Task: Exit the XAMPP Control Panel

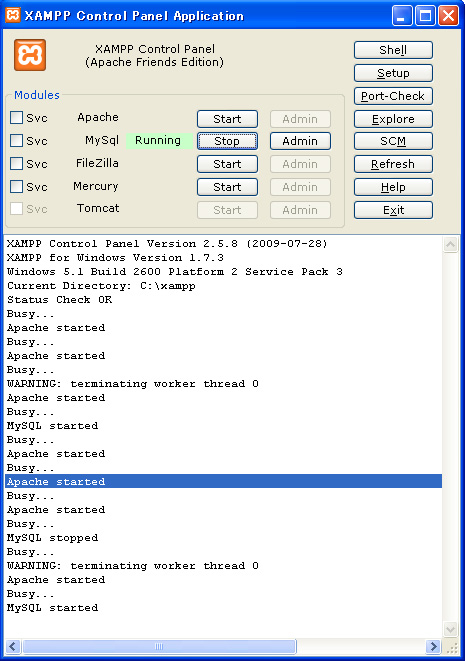Action: click(393, 210)
